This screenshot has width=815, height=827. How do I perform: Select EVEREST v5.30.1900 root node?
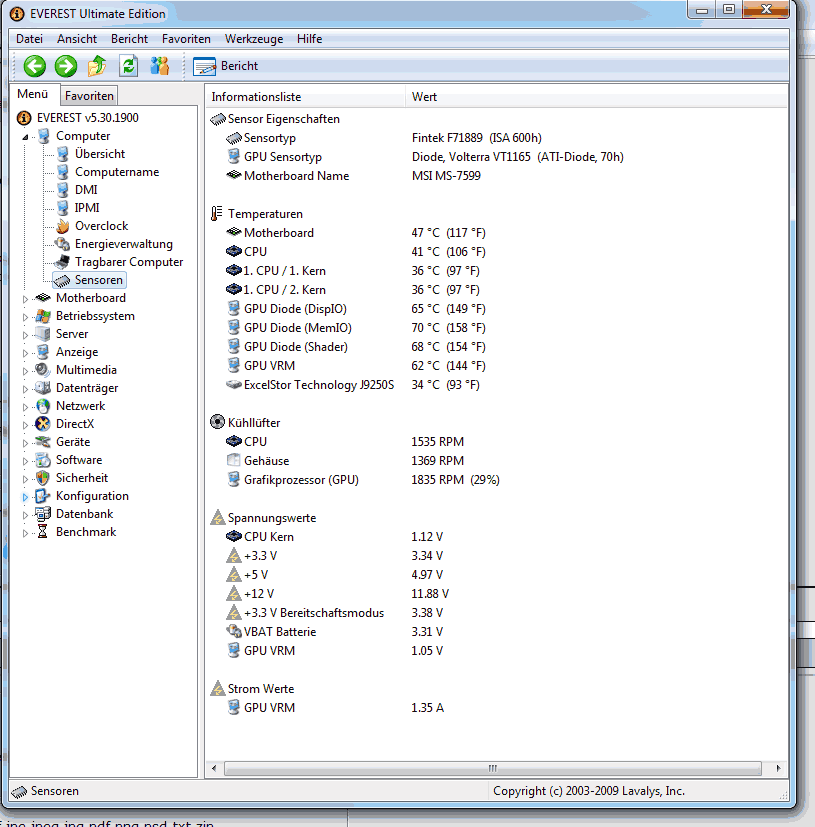(x=88, y=118)
